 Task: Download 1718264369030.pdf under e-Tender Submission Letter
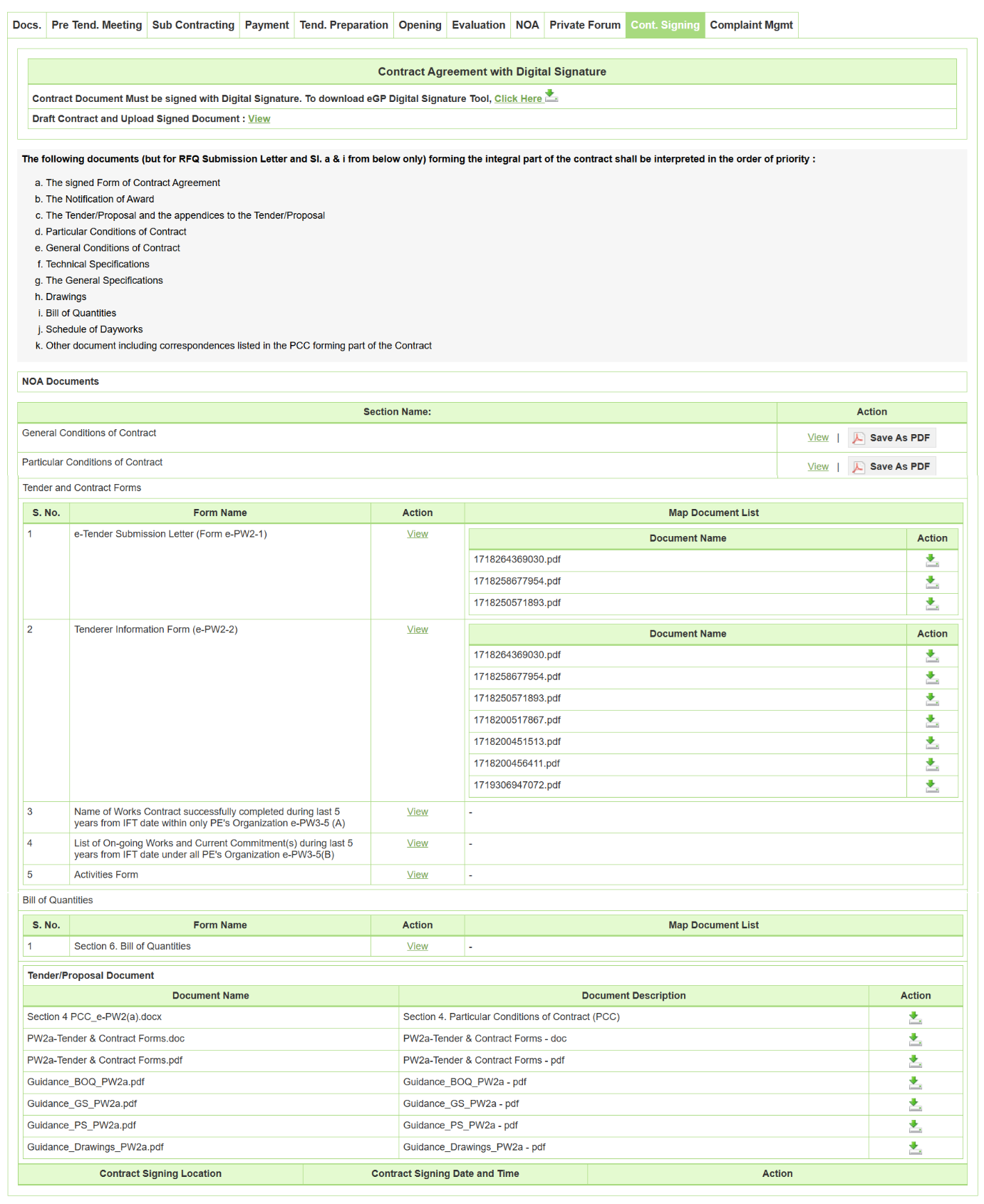click(932, 560)
